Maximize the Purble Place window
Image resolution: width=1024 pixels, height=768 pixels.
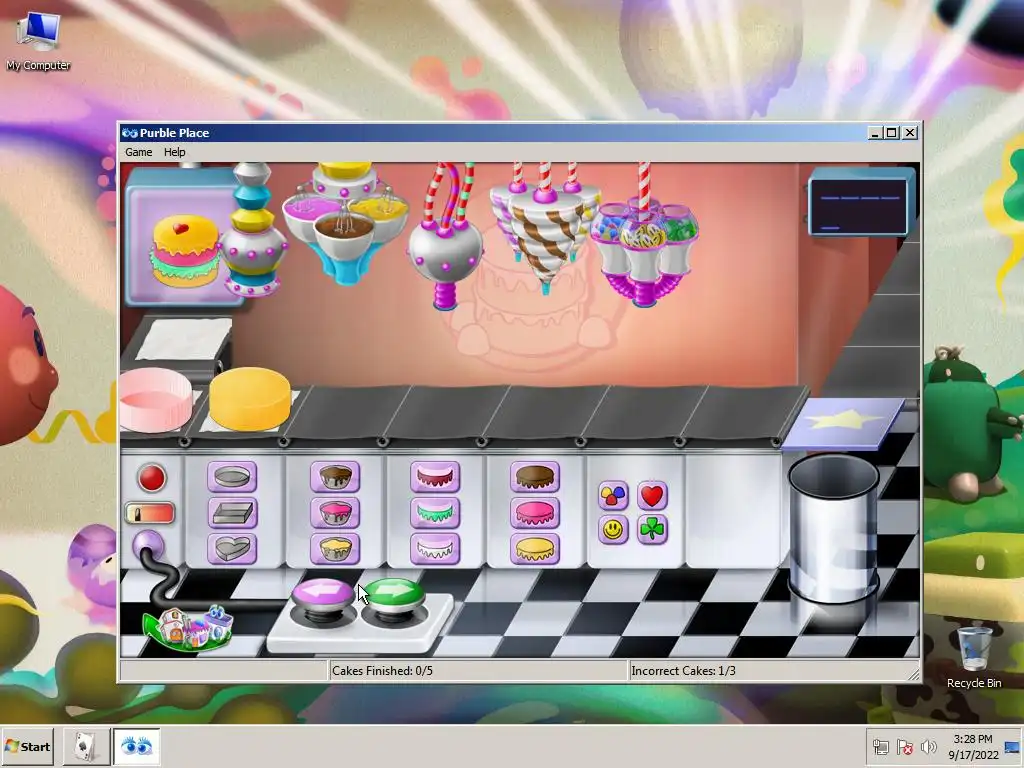click(892, 133)
